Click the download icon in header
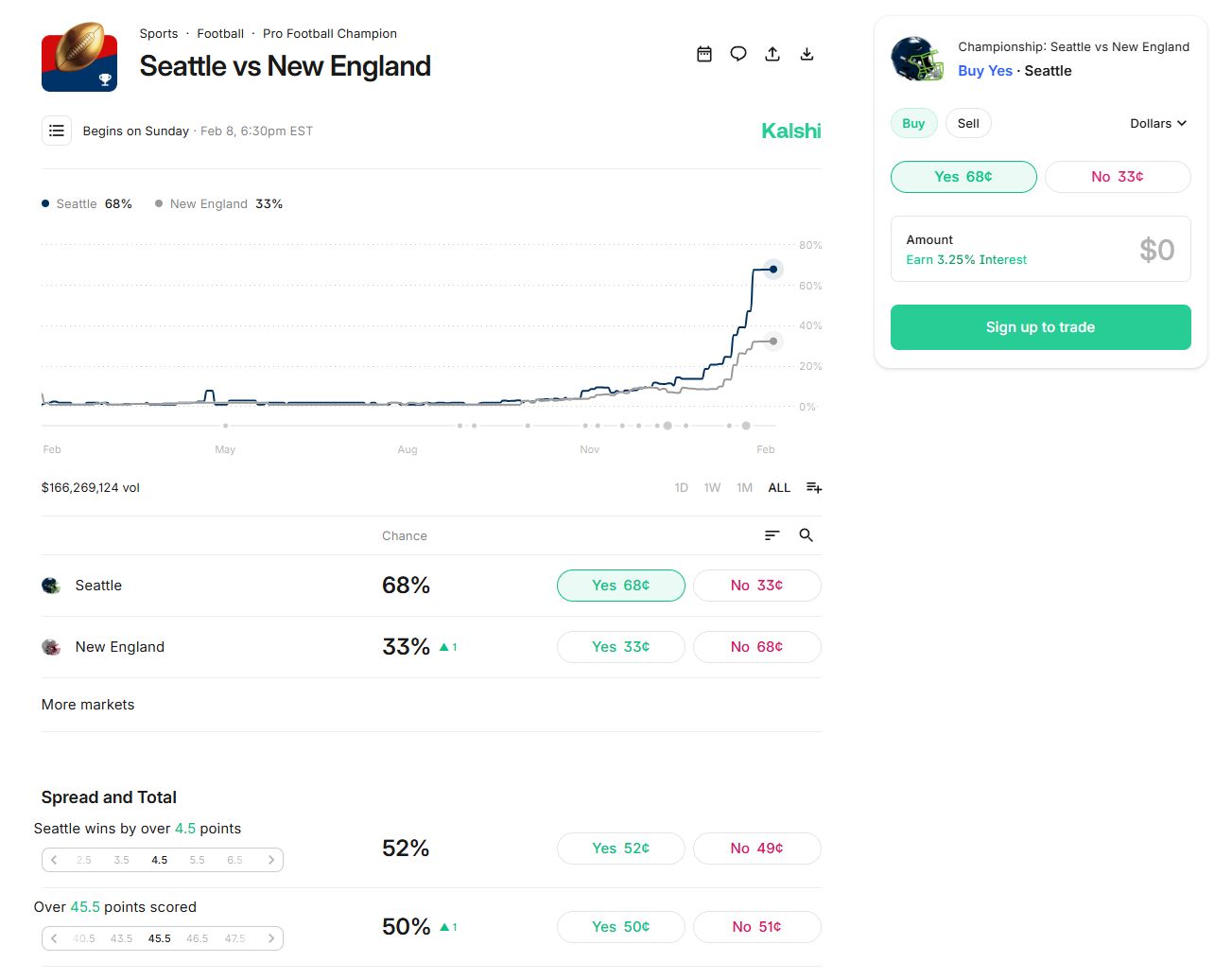The image size is (1232, 980). [x=807, y=54]
